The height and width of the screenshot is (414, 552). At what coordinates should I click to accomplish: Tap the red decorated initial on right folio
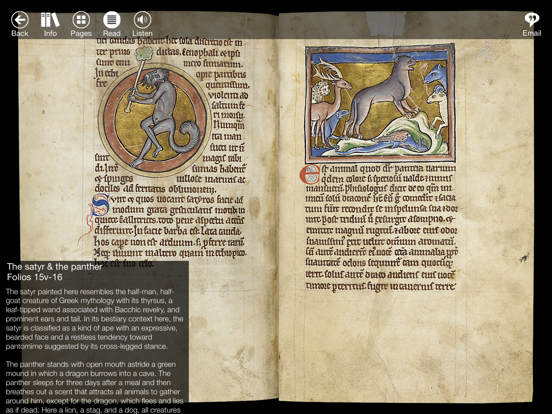[310, 175]
